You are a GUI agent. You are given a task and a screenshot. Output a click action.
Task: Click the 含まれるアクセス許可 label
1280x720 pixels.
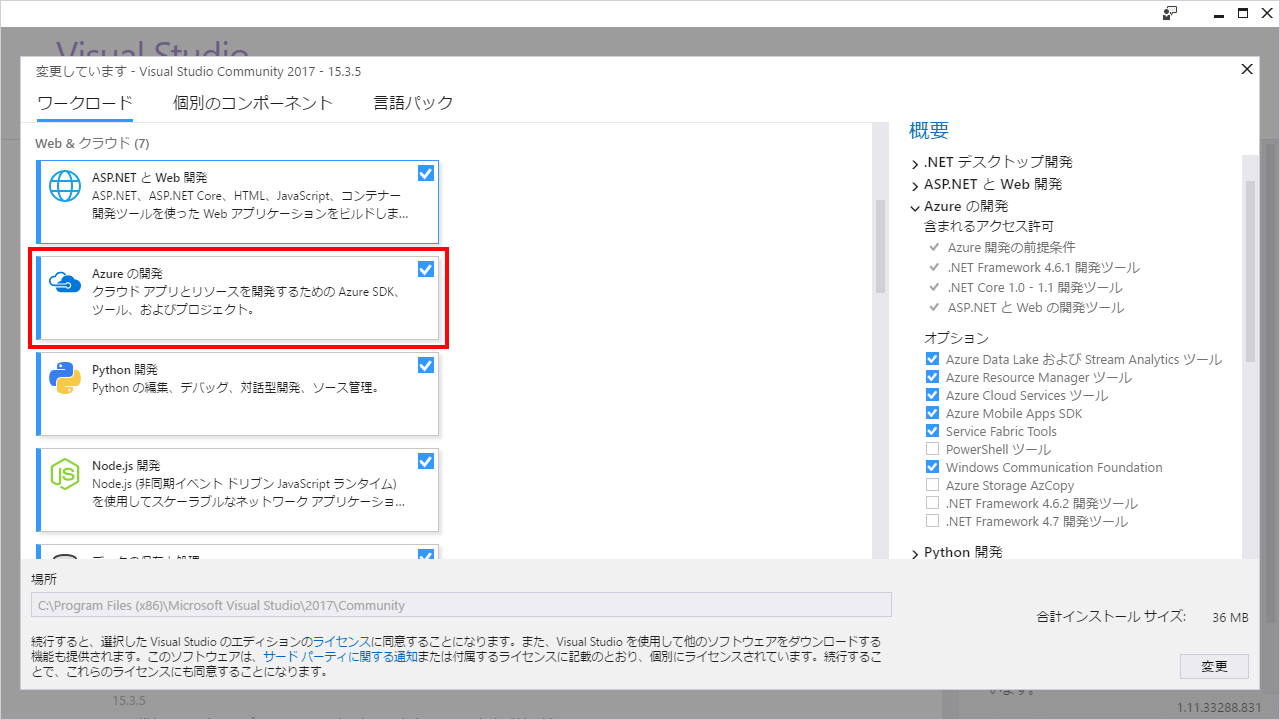[x=989, y=227]
